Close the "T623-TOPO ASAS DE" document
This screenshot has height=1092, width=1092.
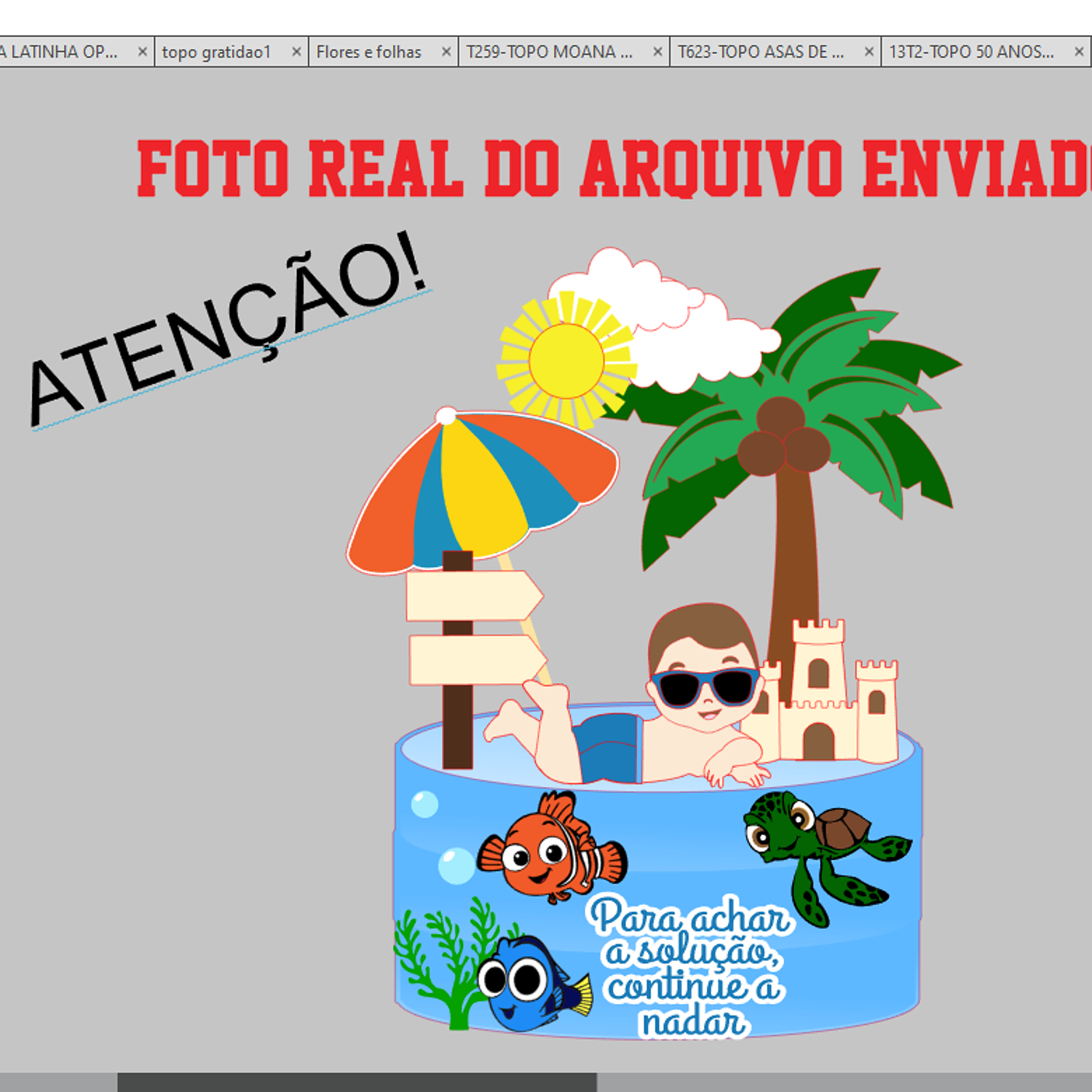tap(869, 52)
